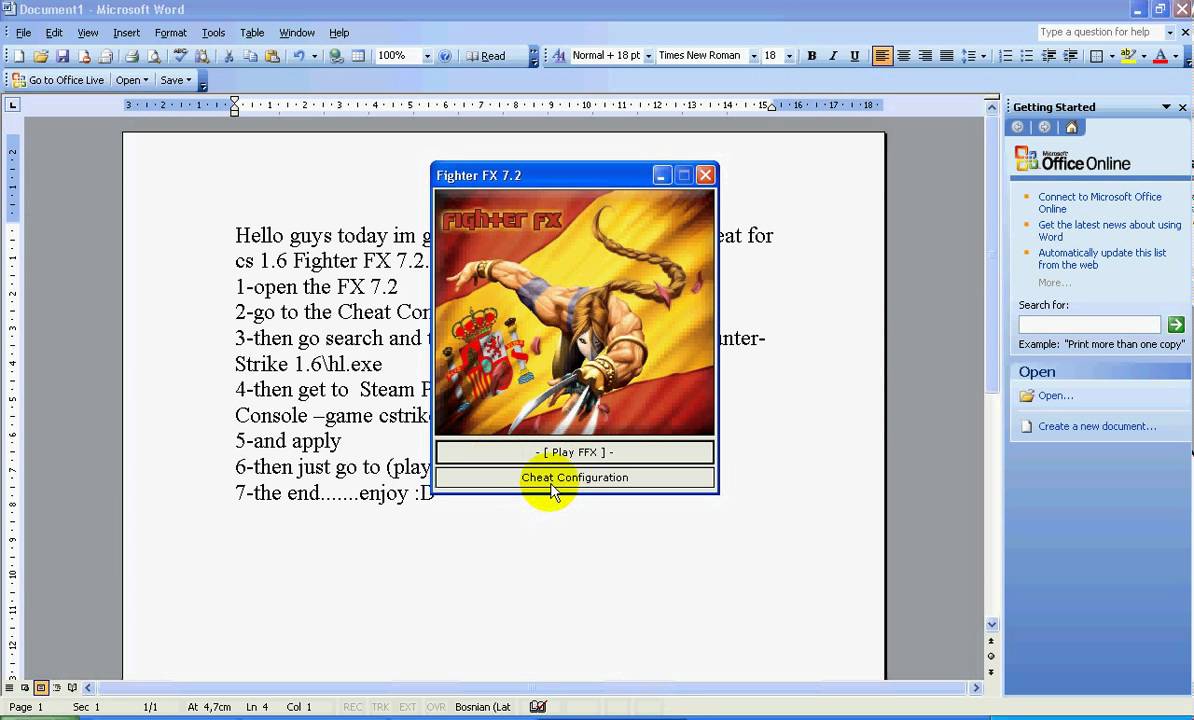Toggle numbered list
Image resolution: width=1194 pixels, height=720 pixels.
(1006, 56)
